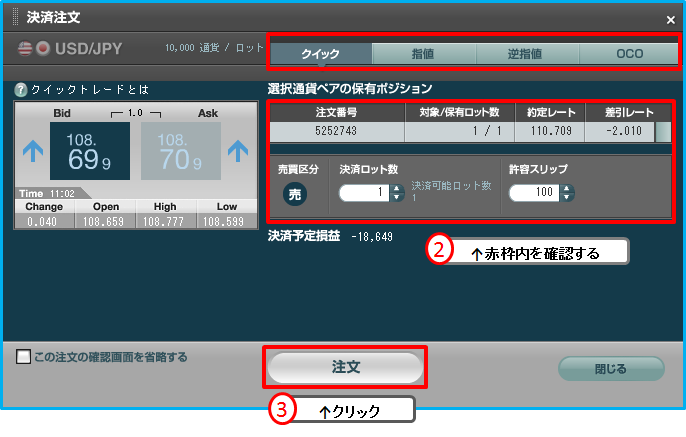Click the Low value 108.599
The image size is (686, 437).
224,222
